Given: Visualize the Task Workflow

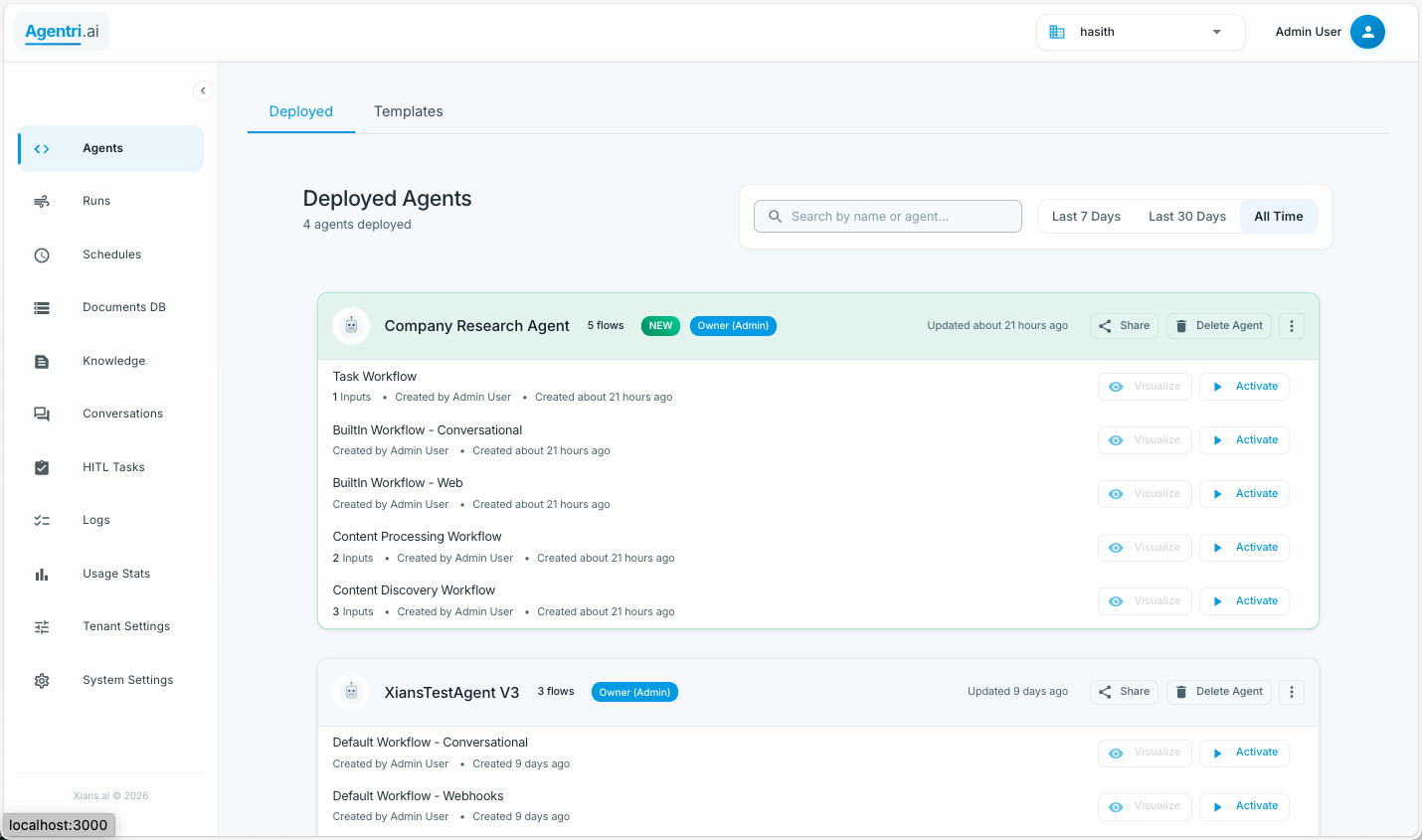Looking at the screenshot, I should click(1145, 387).
